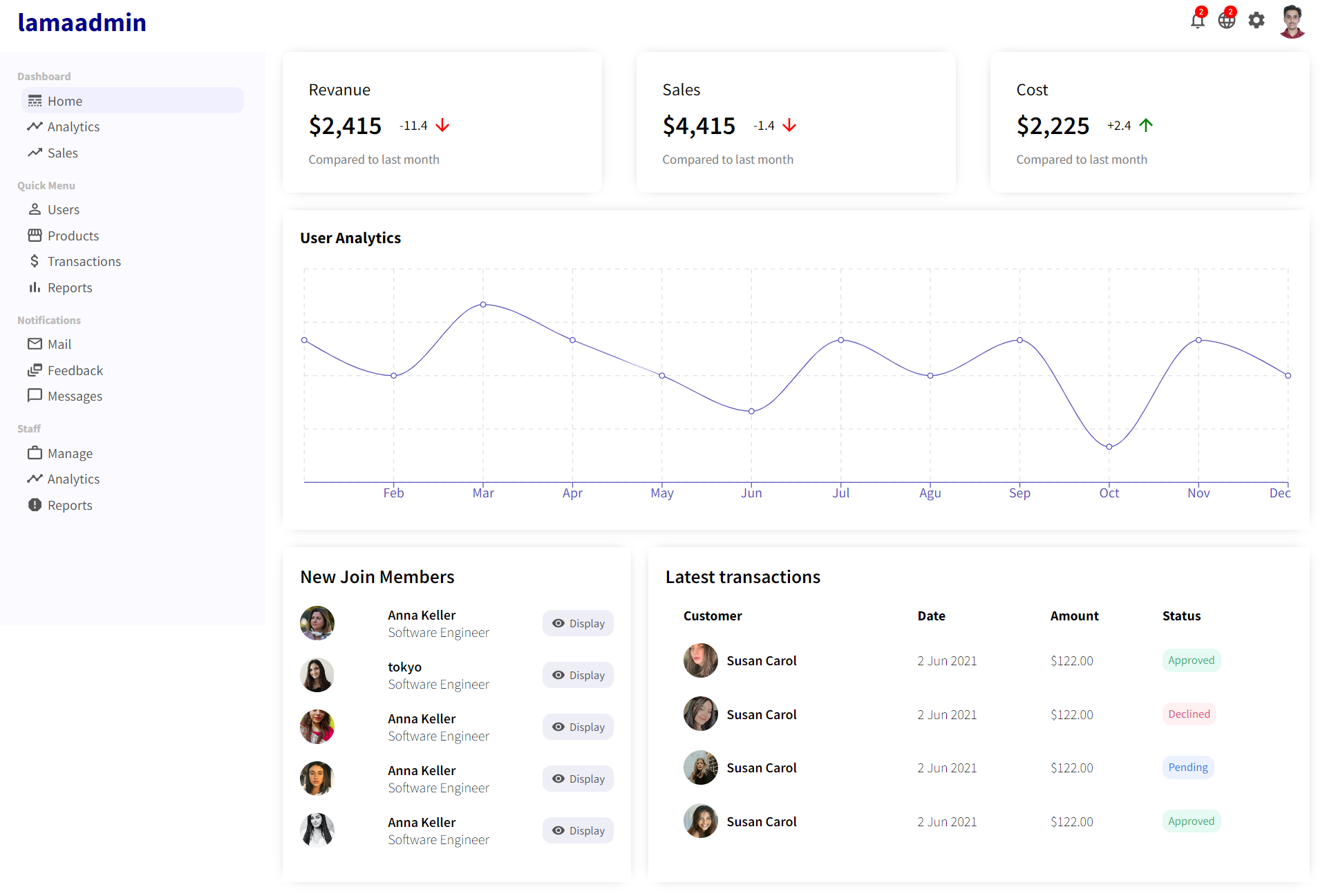Click the Transactions dollar icon

pos(35,261)
